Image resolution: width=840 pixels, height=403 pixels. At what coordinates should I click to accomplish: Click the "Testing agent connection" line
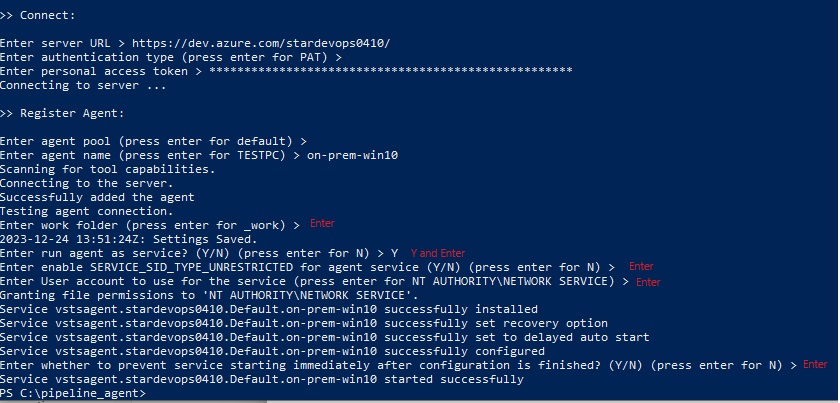(x=87, y=211)
